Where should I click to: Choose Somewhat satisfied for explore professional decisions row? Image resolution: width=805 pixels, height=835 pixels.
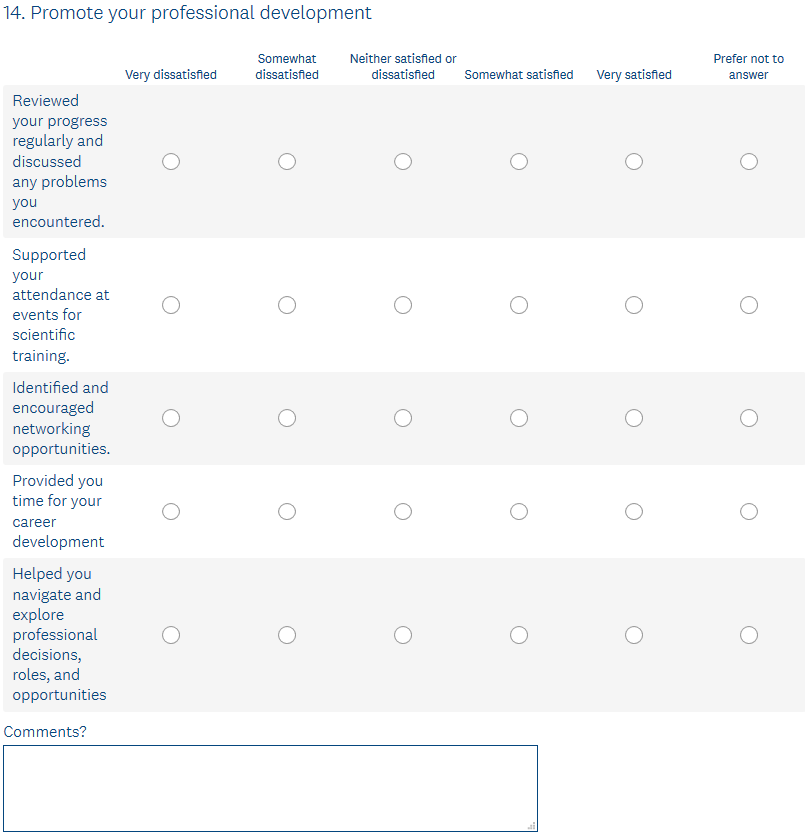(x=519, y=635)
